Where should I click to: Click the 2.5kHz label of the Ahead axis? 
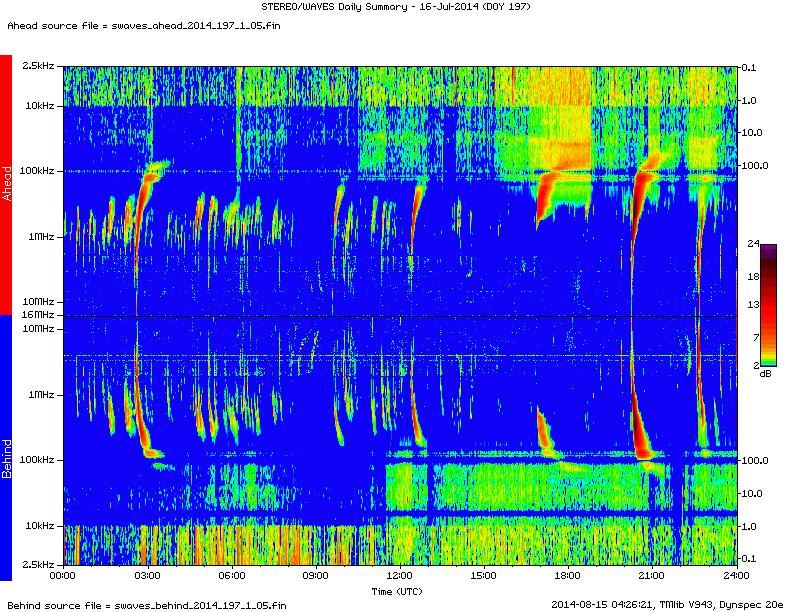pos(38,66)
